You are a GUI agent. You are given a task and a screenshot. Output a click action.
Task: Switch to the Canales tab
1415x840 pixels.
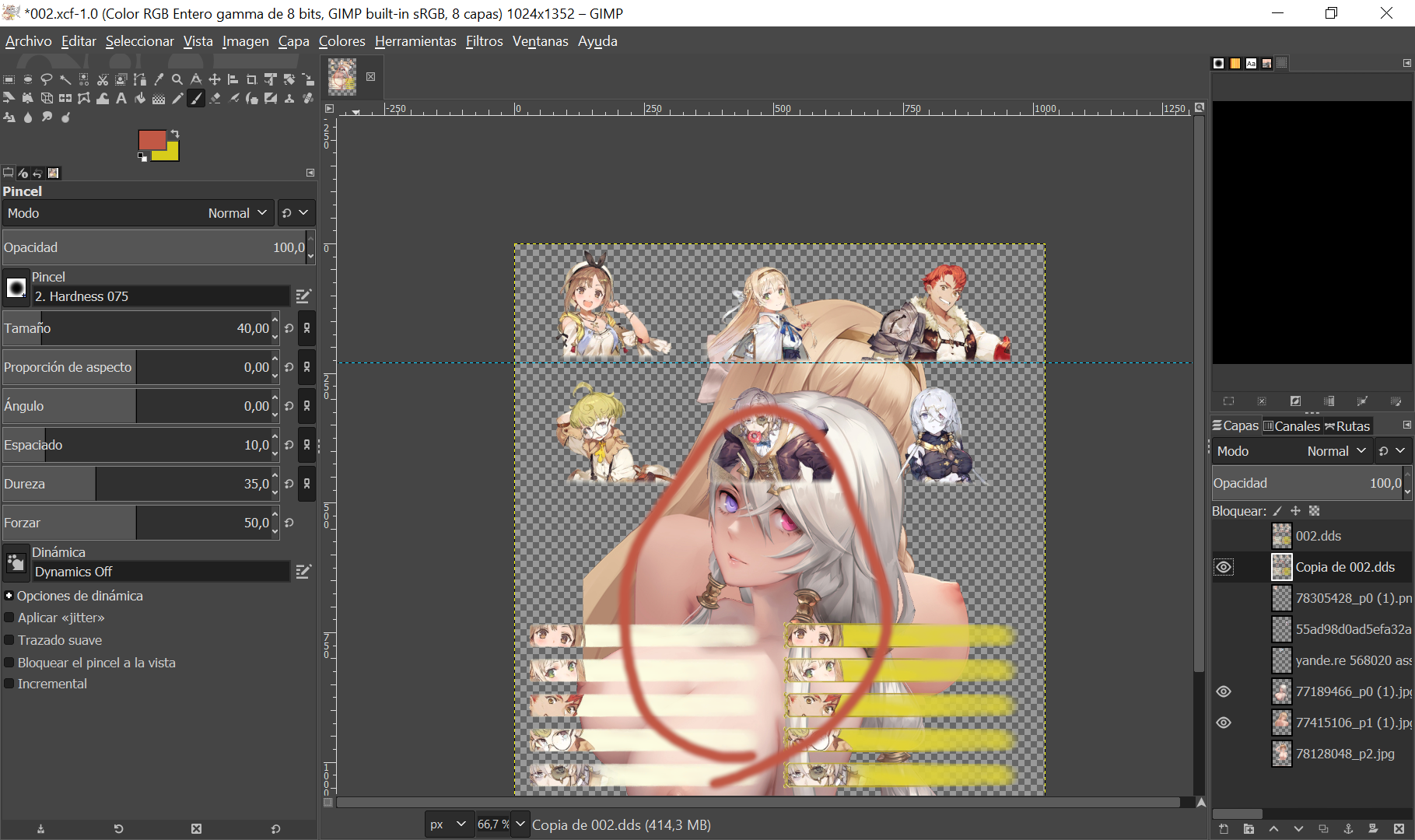1292,426
